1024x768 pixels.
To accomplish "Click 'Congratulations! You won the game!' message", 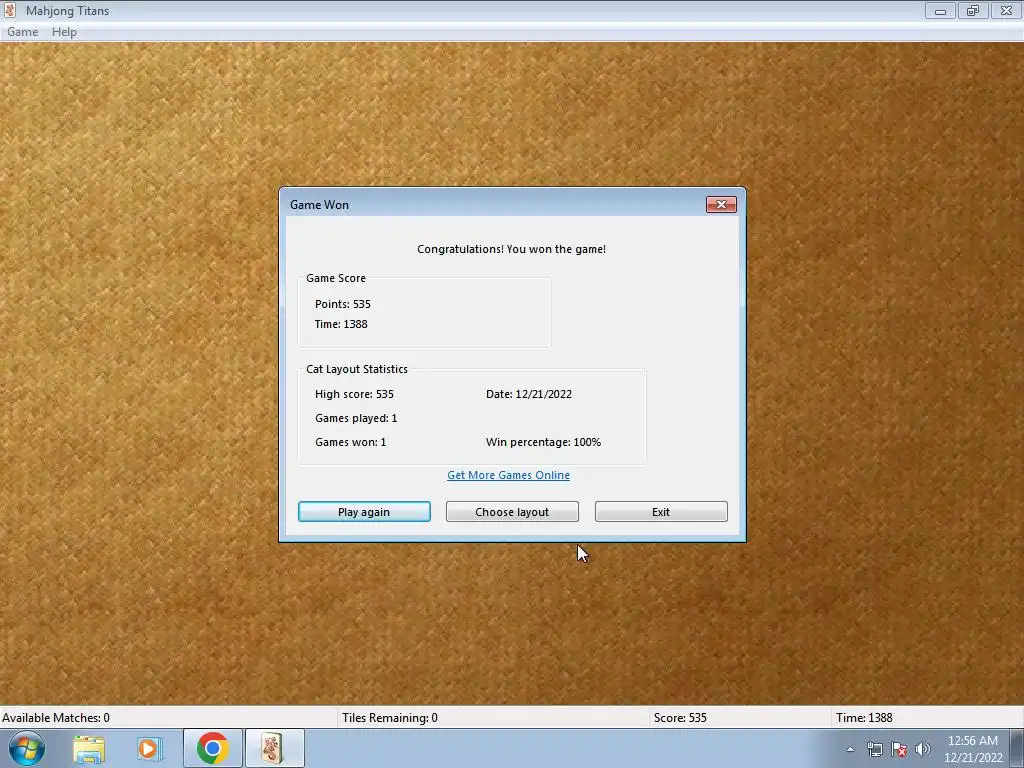I will point(511,249).
